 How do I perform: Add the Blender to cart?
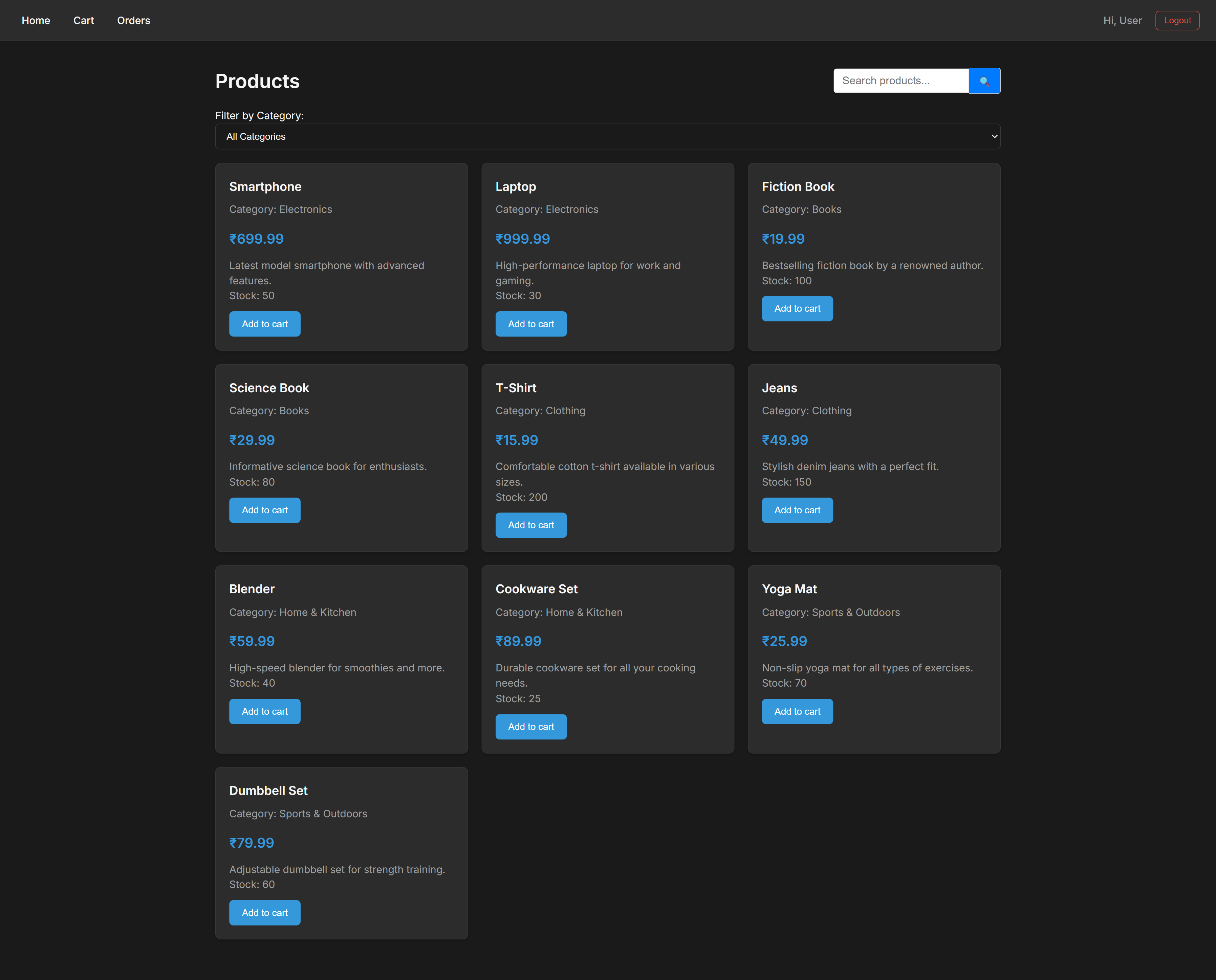click(x=264, y=711)
